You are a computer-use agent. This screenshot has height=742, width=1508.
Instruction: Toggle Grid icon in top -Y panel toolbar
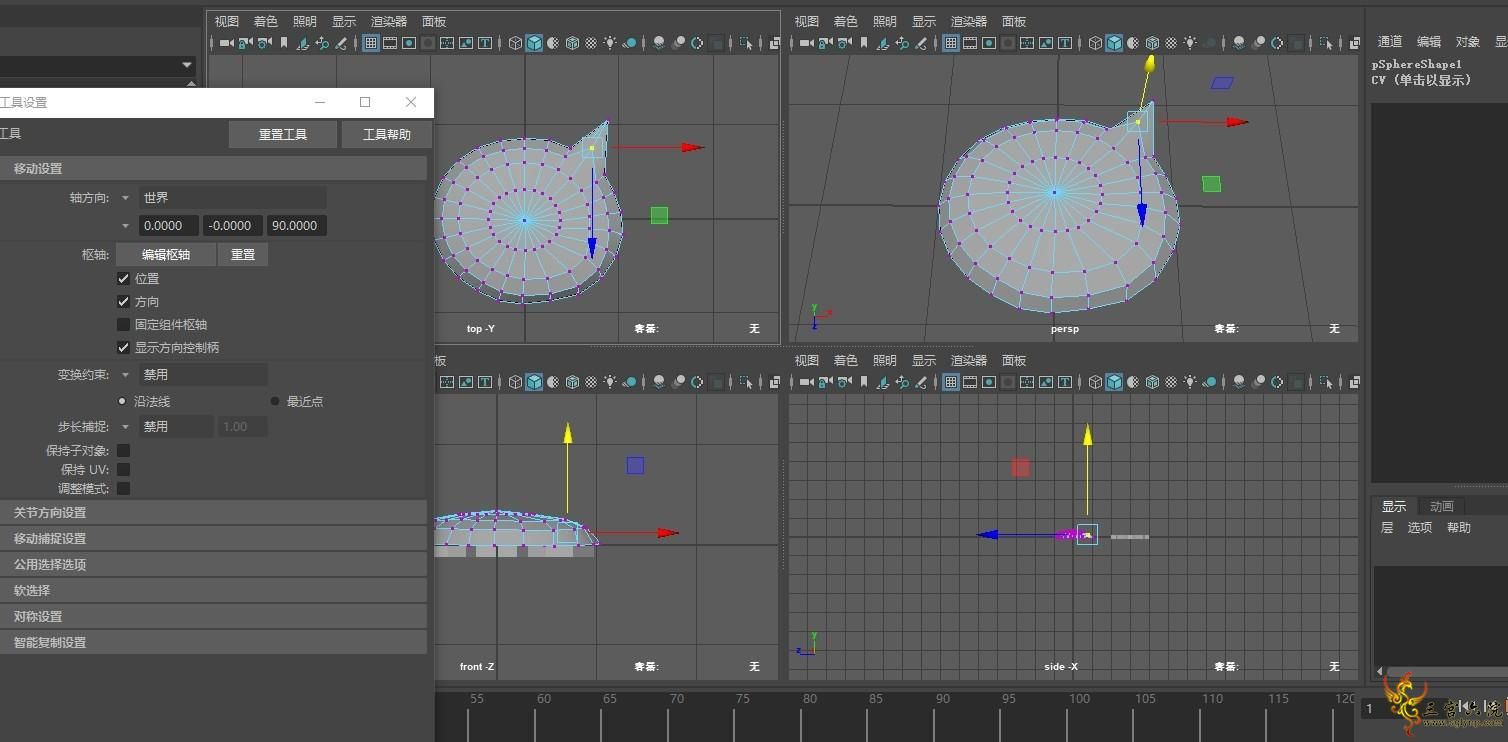tap(371, 43)
